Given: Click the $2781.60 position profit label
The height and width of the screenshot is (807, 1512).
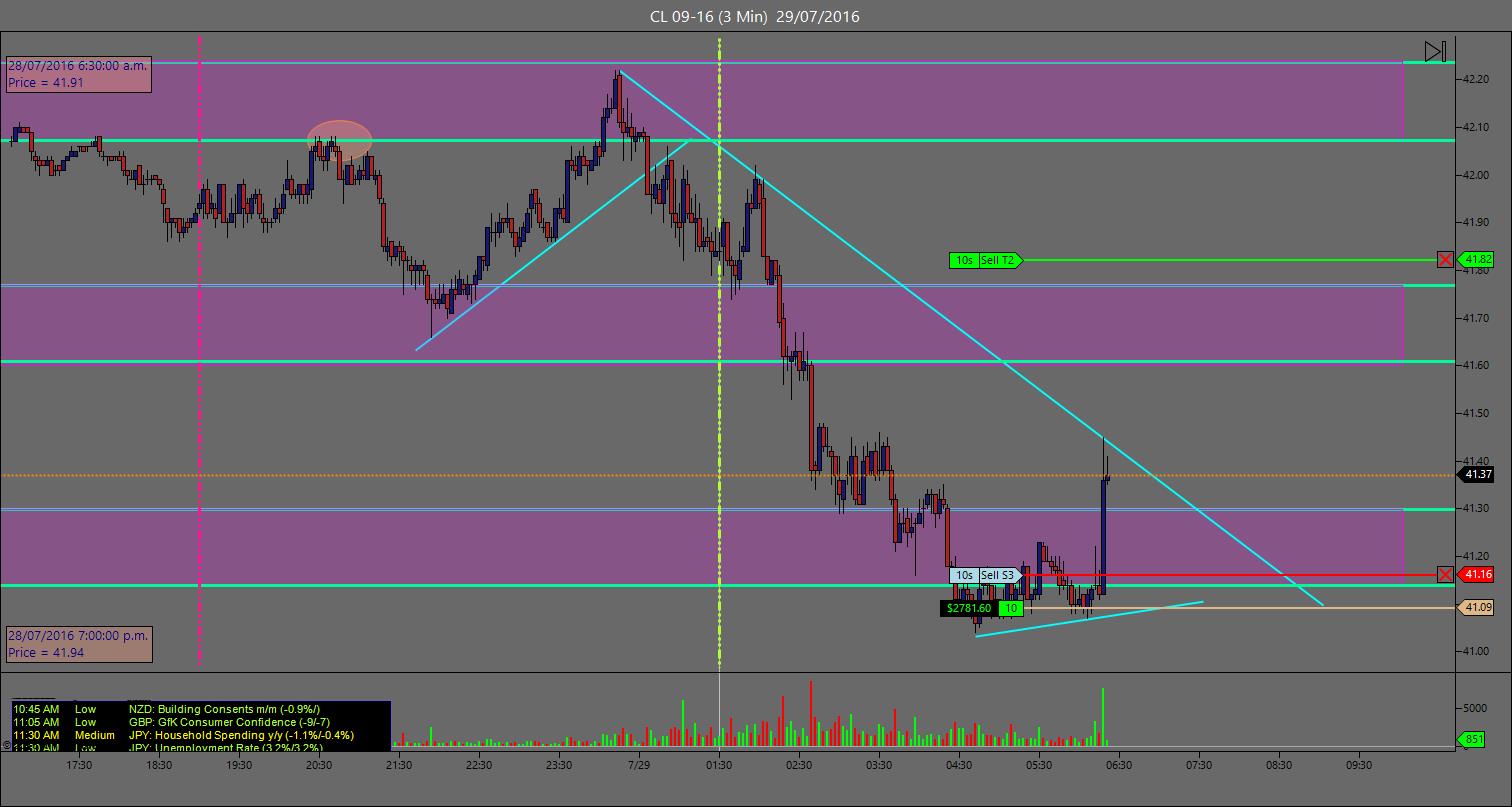Looking at the screenshot, I should (968, 608).
